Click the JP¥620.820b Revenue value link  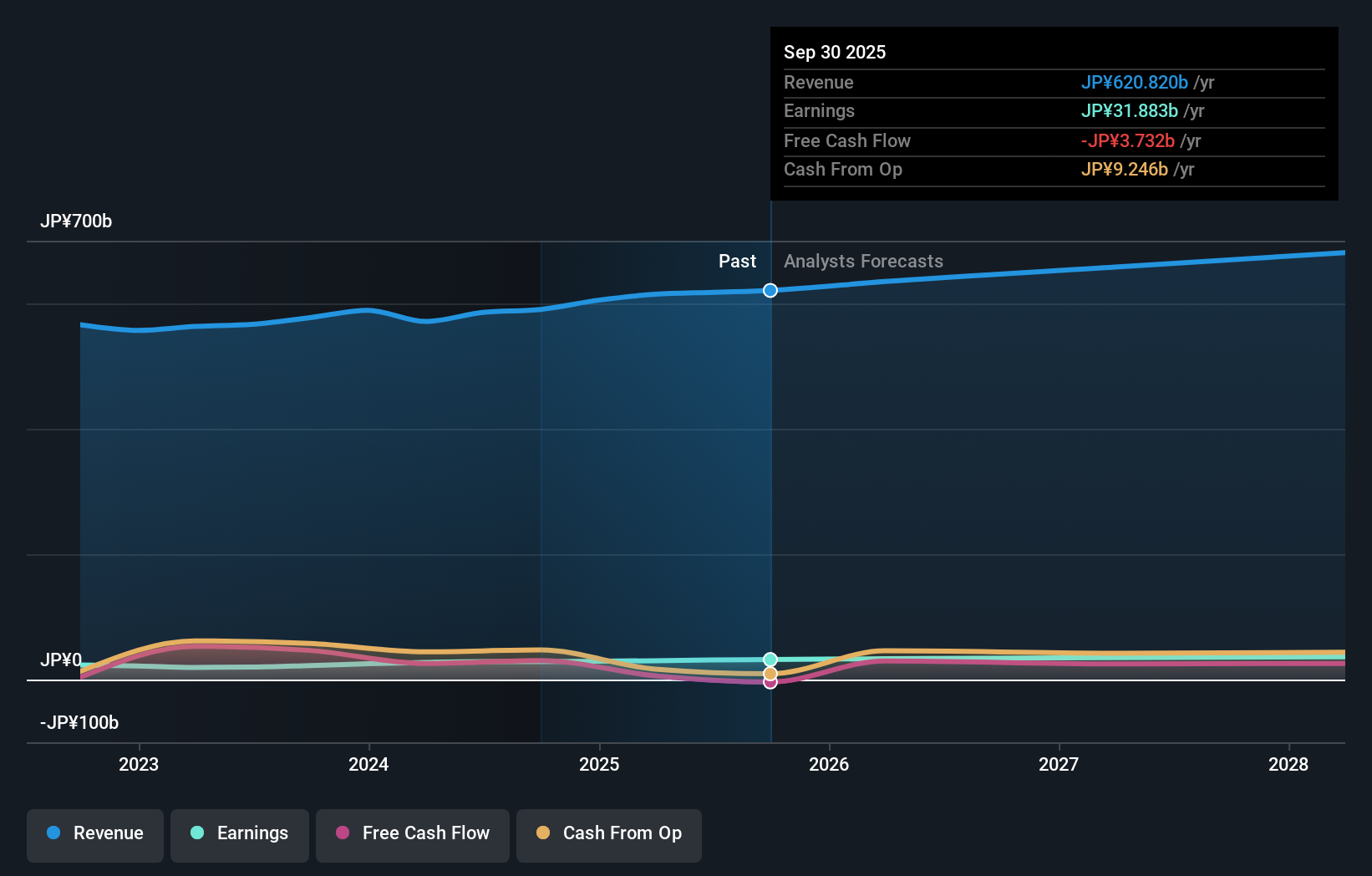pos(1136,82)
